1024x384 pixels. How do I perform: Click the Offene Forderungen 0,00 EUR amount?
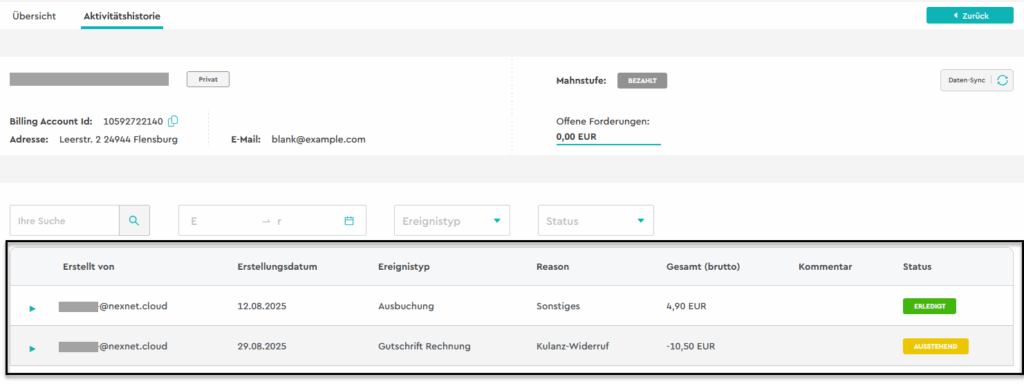(576, 137)
